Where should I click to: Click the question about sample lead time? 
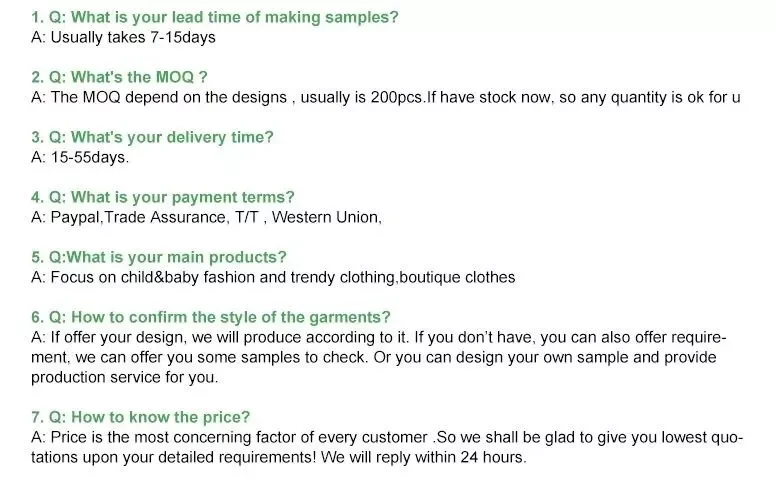tap(214, 17)
